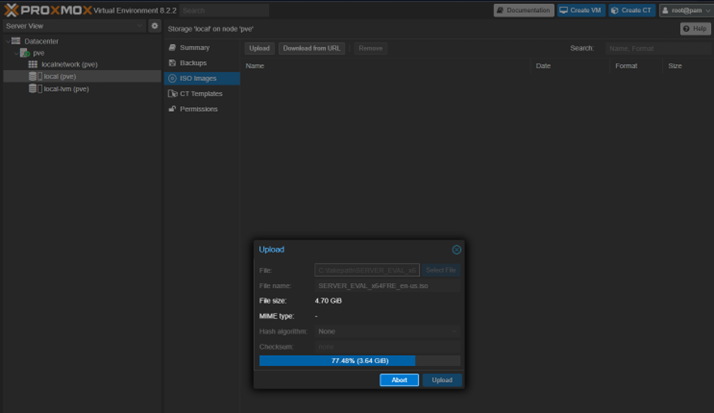714x413 pixels.
Task: Sort by the Date column header
Action: pos(570,66)
